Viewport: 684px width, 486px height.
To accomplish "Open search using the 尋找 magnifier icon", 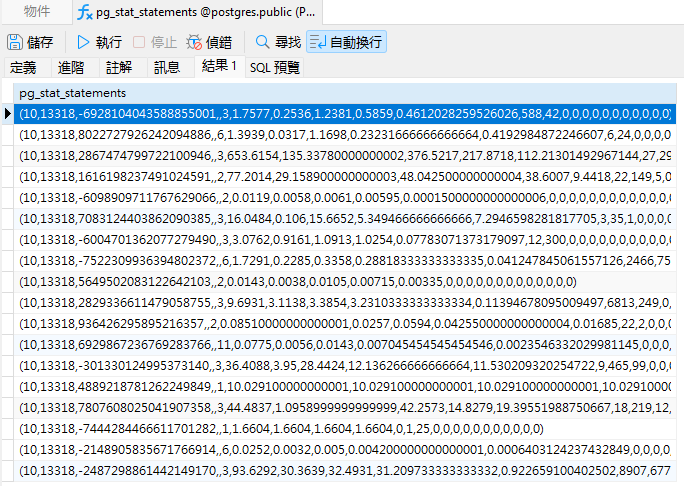I will [277, 42].
